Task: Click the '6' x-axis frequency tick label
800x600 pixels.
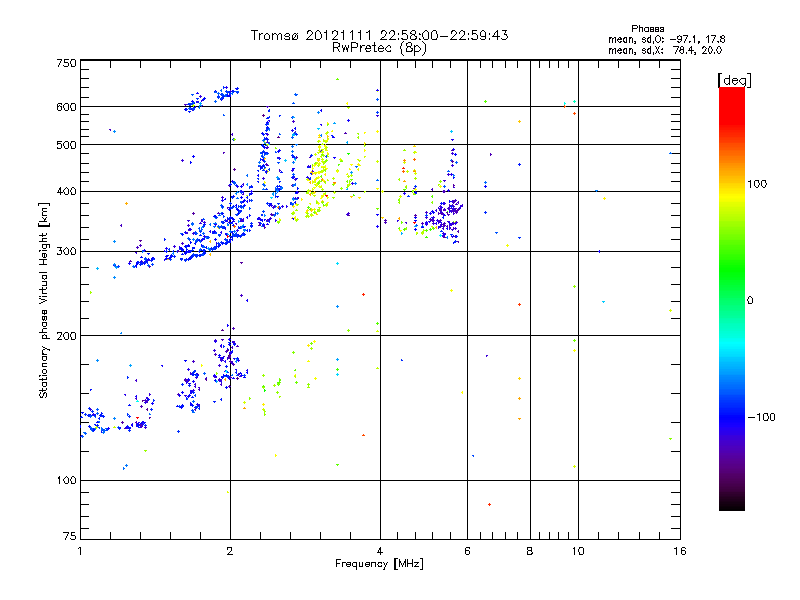Action: (x=467, y=551)
